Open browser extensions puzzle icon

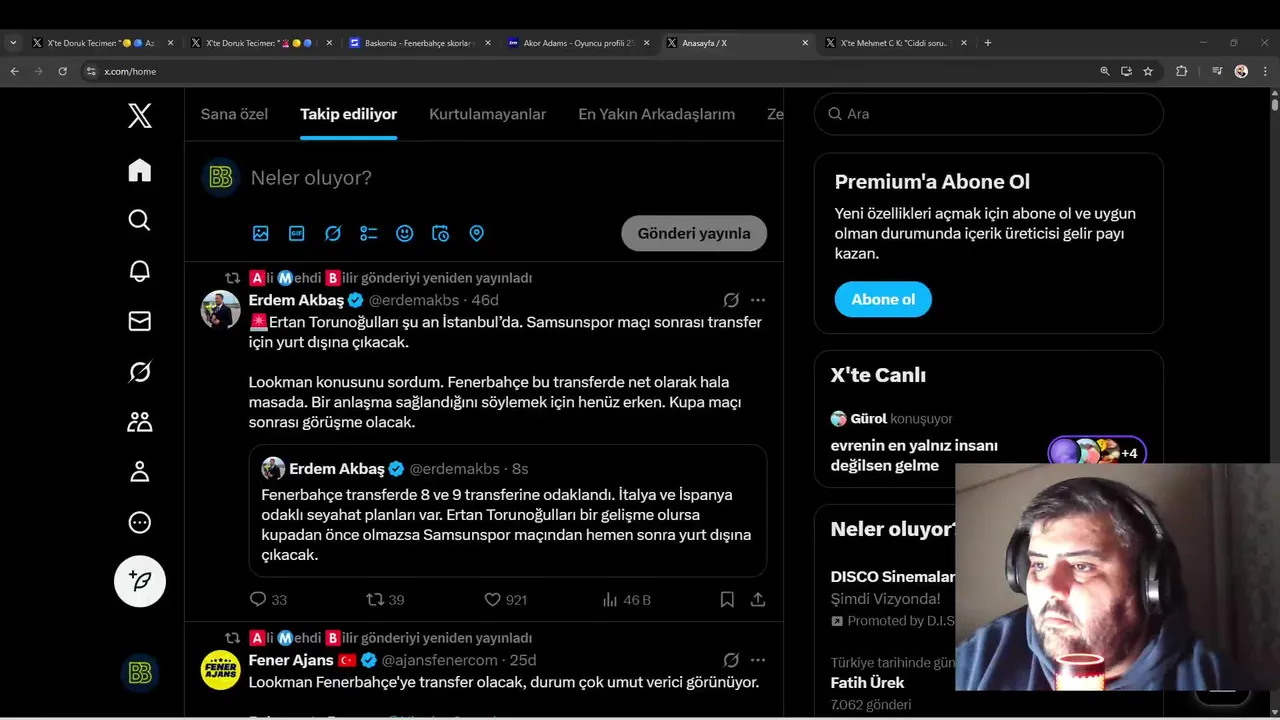click(x=1181, y=71)
